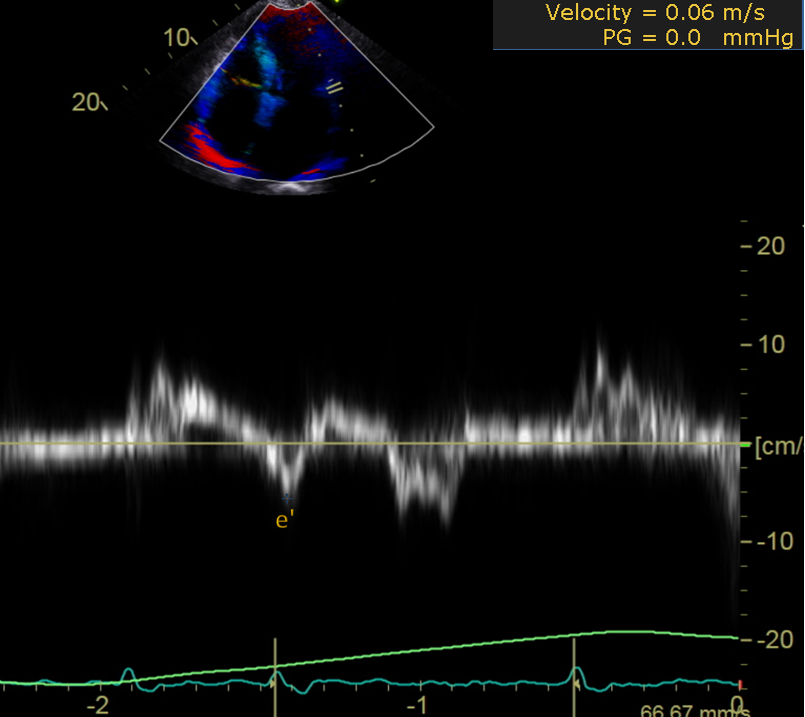
Task: Select the tissue Doppler sample volume gate
Action: click(x=334, y=87)
